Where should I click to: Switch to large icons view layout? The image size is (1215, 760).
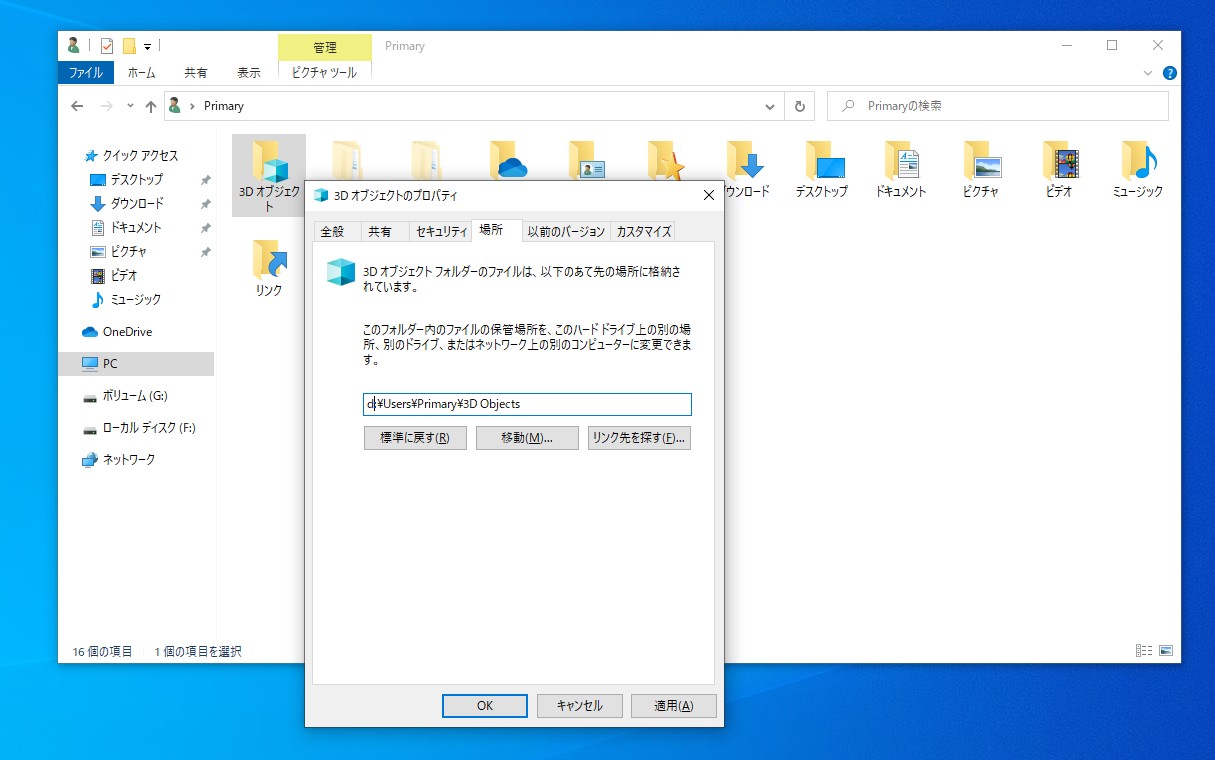point(1166,651)
